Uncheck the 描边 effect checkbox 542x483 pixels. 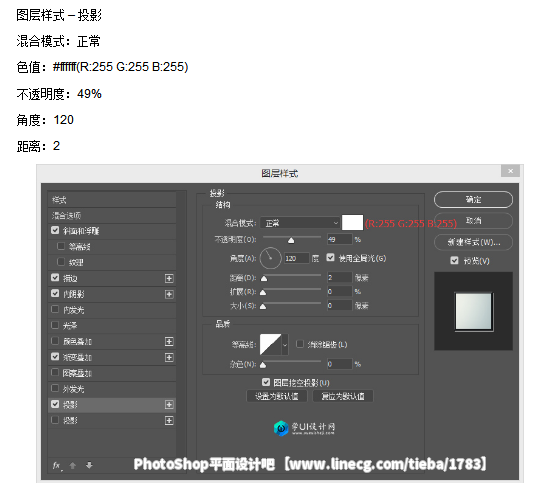pyautogui.click(x=55, y=278)
